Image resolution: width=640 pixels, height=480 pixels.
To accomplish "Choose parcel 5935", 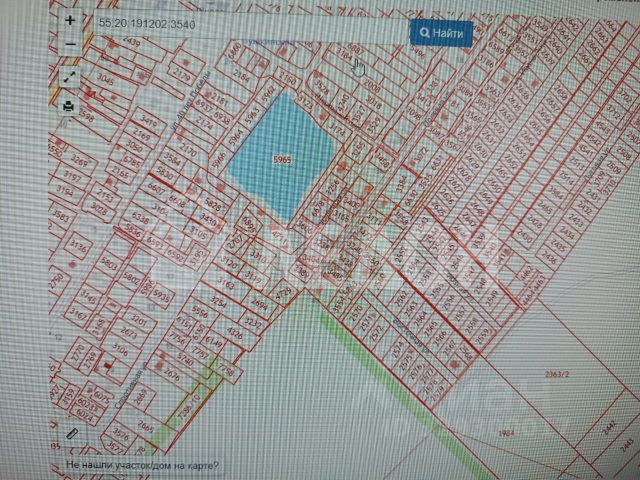I will [x=161, y=297].
